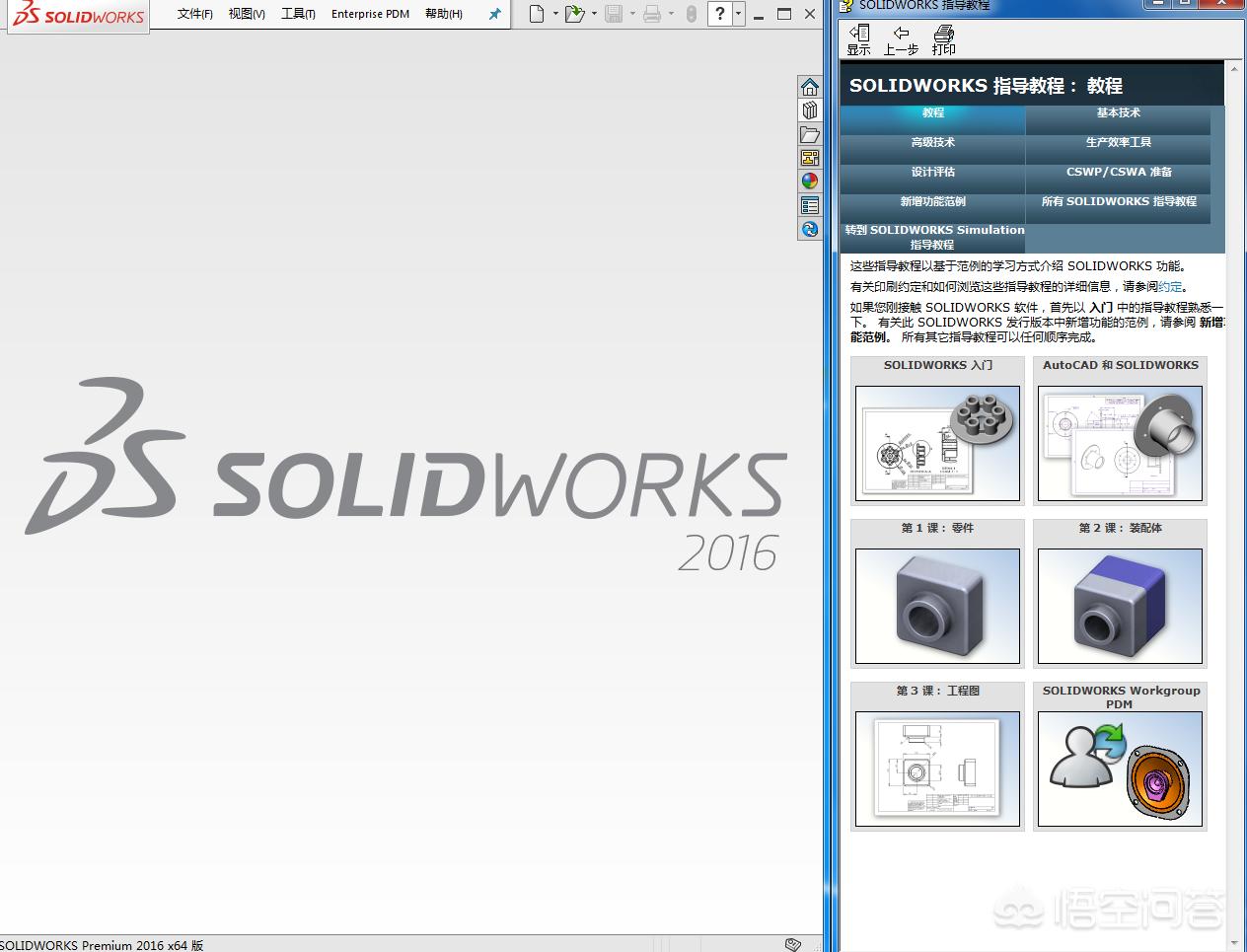Click the 约定 hyperlink in the tutorial text
Screen dimensions: 1247x952
point(1170,287)
